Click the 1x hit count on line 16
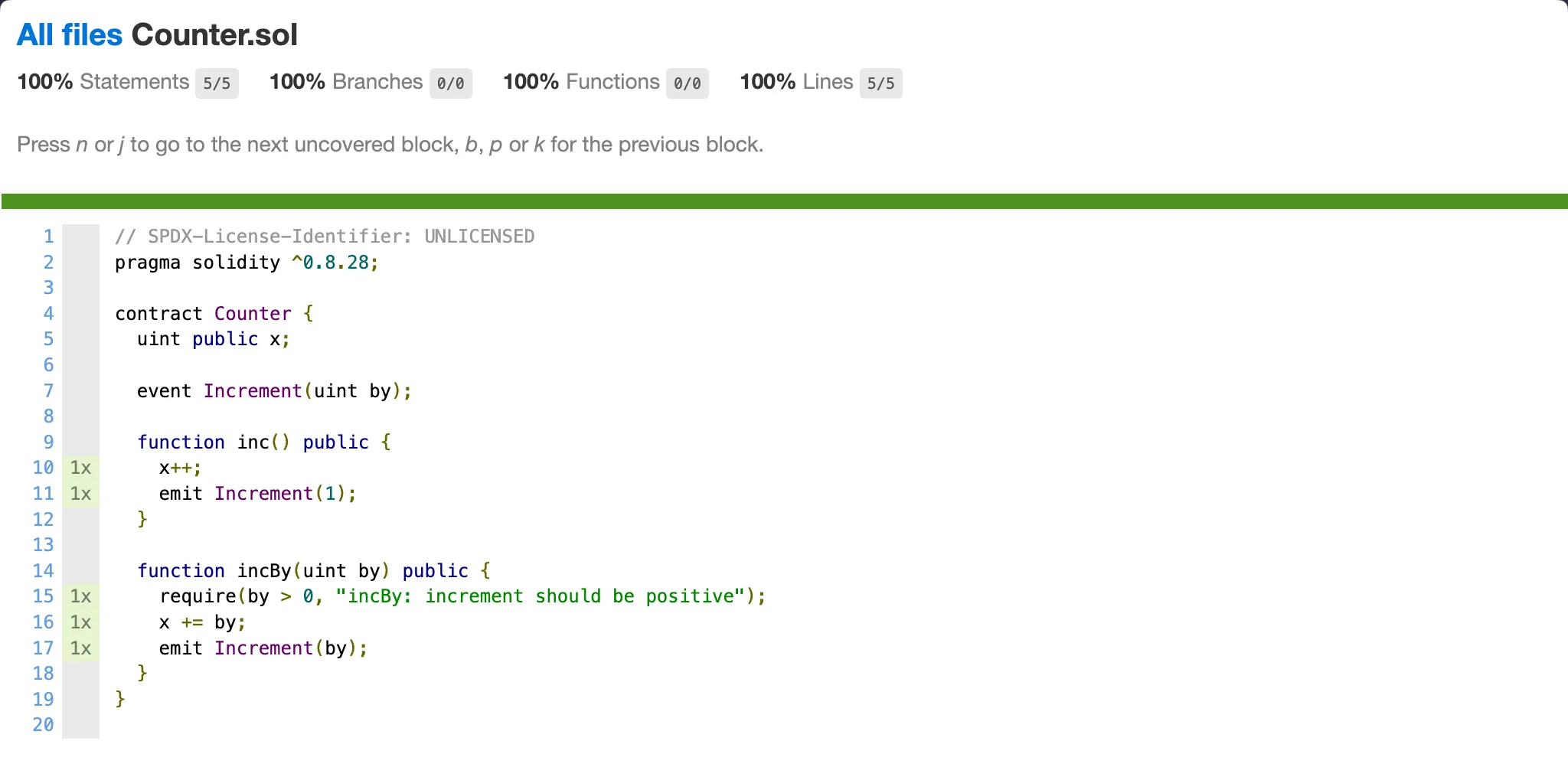 coord(80,622)
